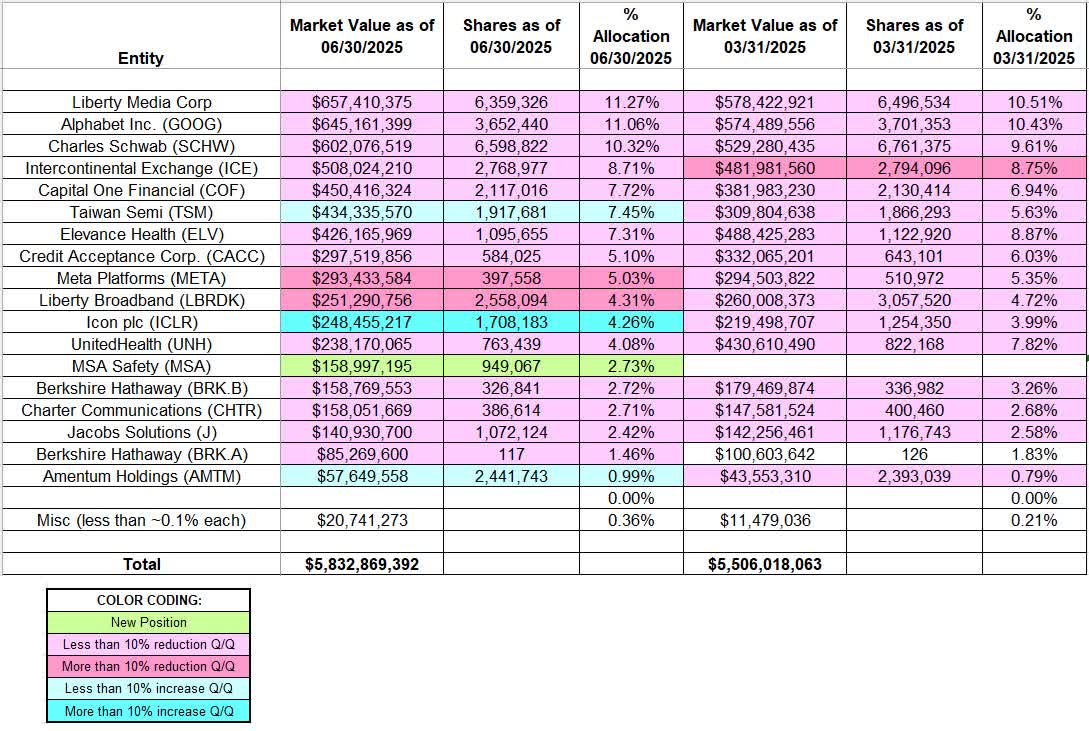Screen dimensions: 1089x731
Task: Click MSA Safety's 2.73% allocation cell
Action: (x=629, y=366)
